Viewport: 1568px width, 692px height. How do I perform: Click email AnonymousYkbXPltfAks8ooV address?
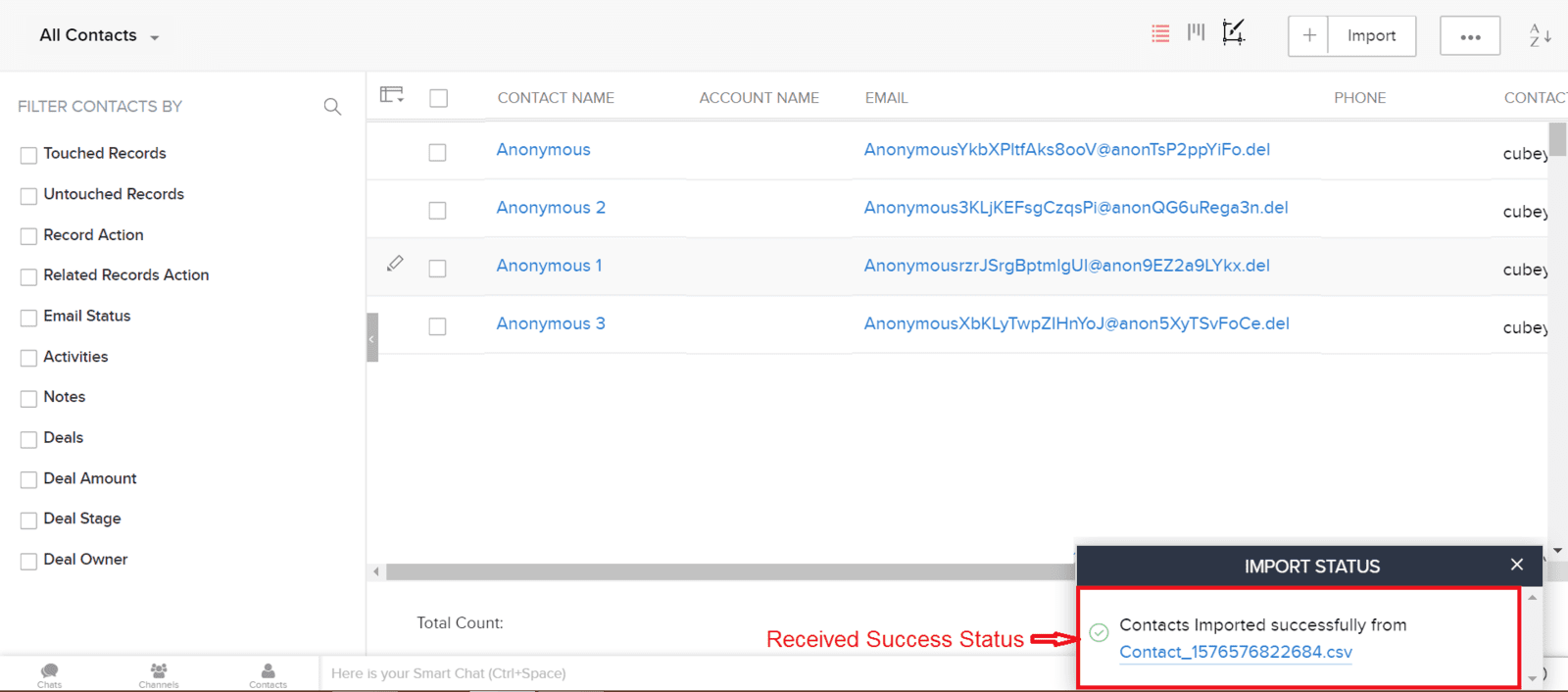[1066, 150]
